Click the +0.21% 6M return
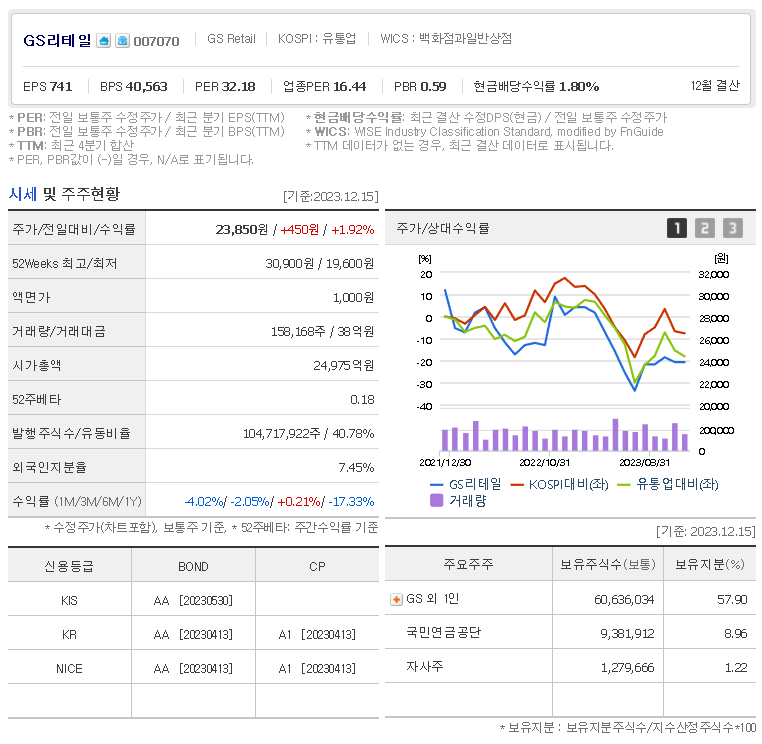 (x=298, y=501)
